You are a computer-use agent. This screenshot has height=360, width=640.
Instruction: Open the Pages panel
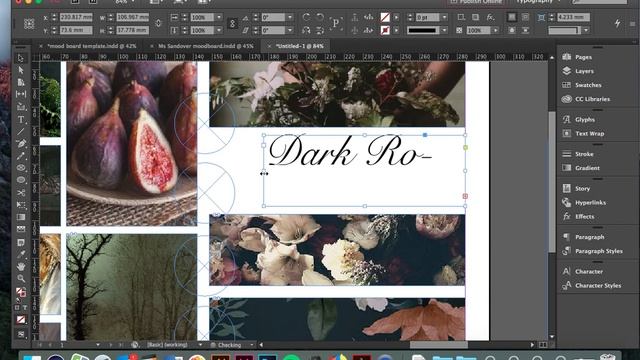583,57
